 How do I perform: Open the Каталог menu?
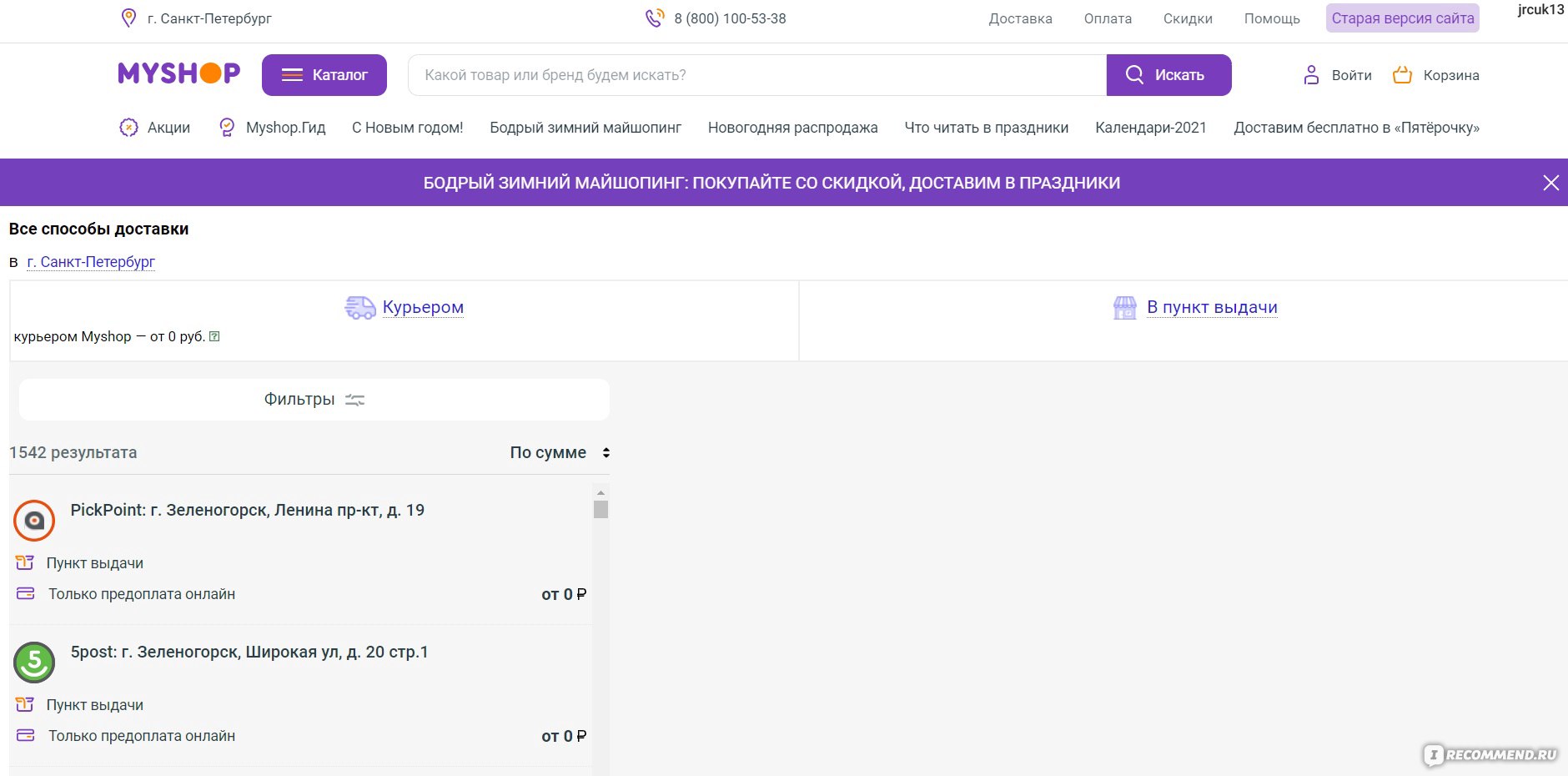[324, 75]
